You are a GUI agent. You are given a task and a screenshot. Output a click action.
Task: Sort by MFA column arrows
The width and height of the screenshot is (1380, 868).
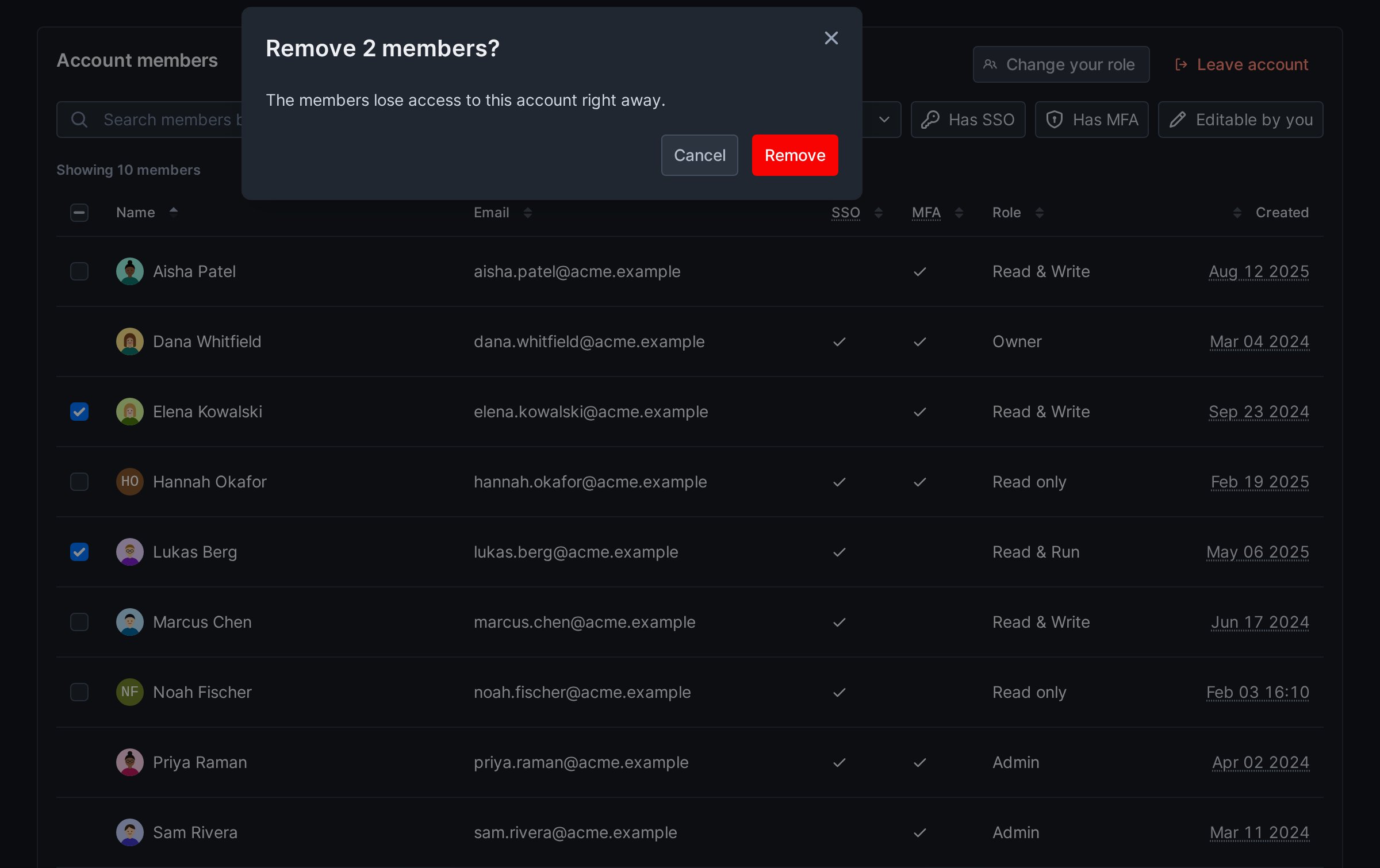(x=959, y=213)
